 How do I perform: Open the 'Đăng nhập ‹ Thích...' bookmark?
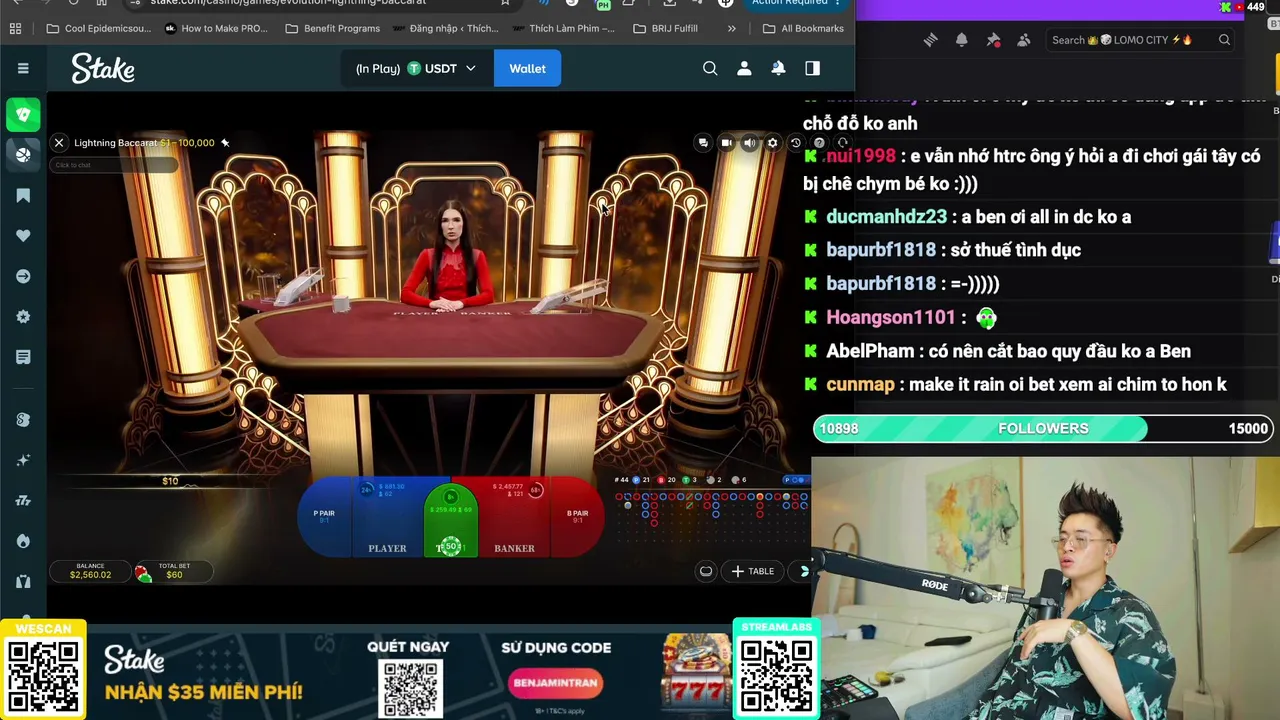tap(444, 28)
